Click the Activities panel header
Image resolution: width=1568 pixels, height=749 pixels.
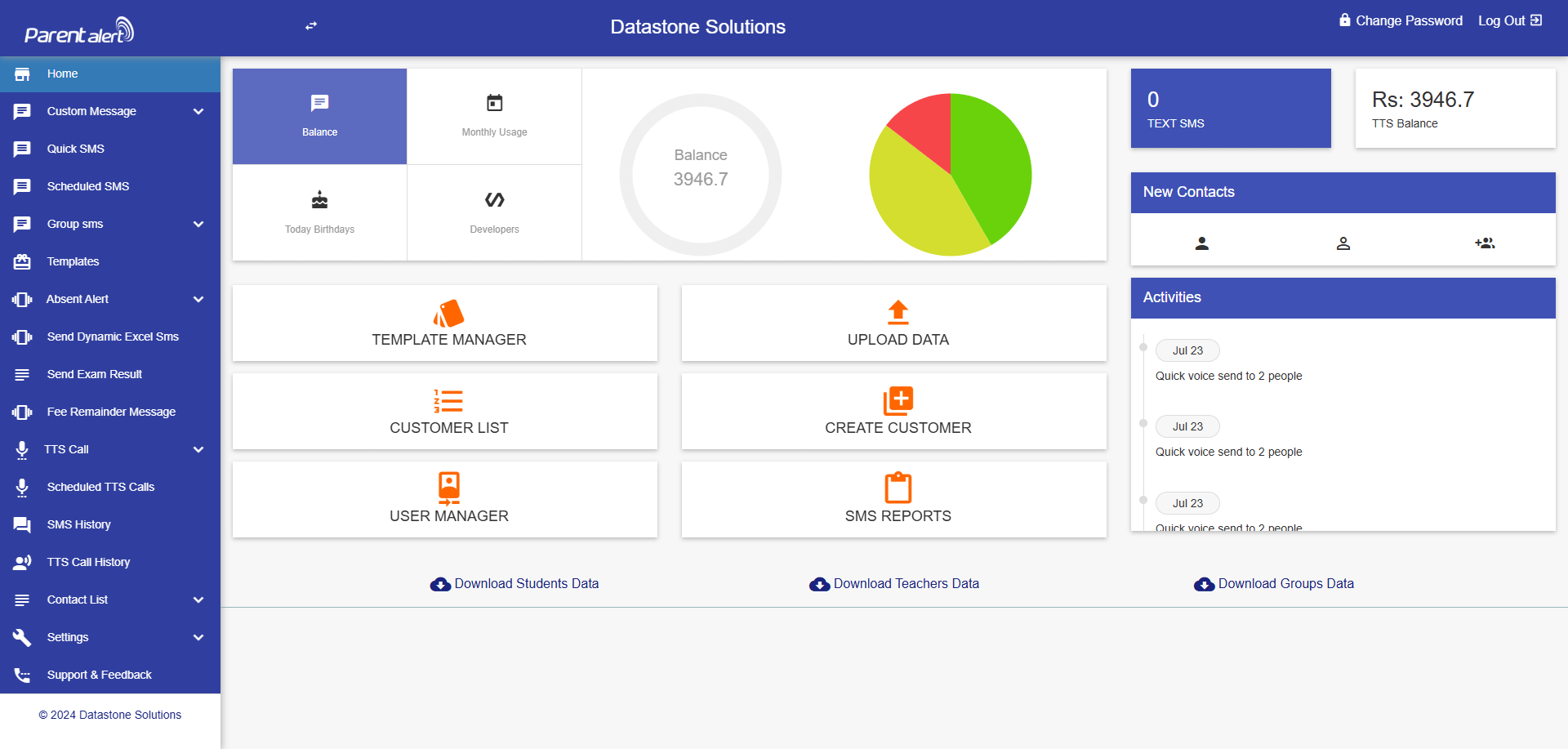1343,298
